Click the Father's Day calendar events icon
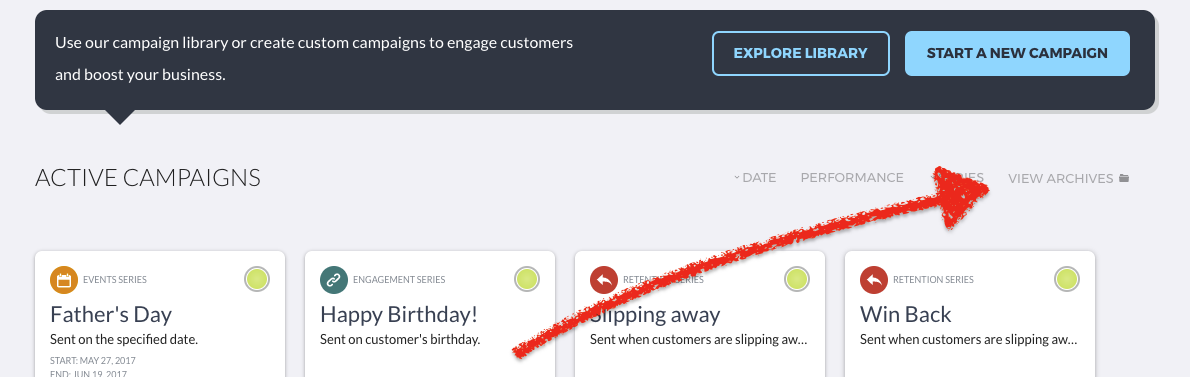 coord(65,280)
